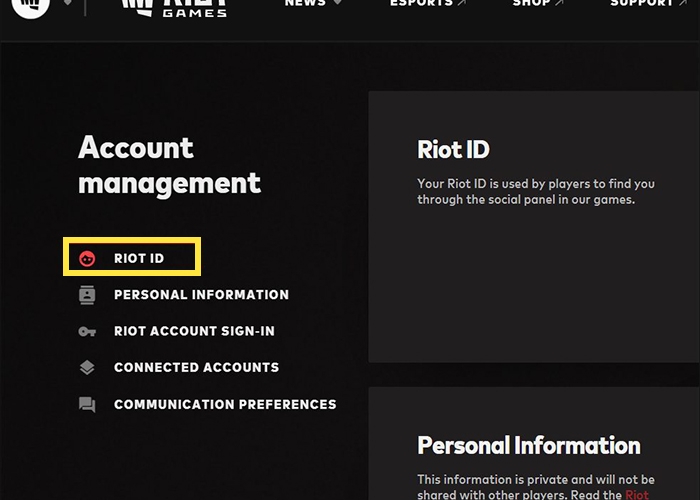Click the Riot Games wordmark logo
700x500 pixels.
[175, 6]
